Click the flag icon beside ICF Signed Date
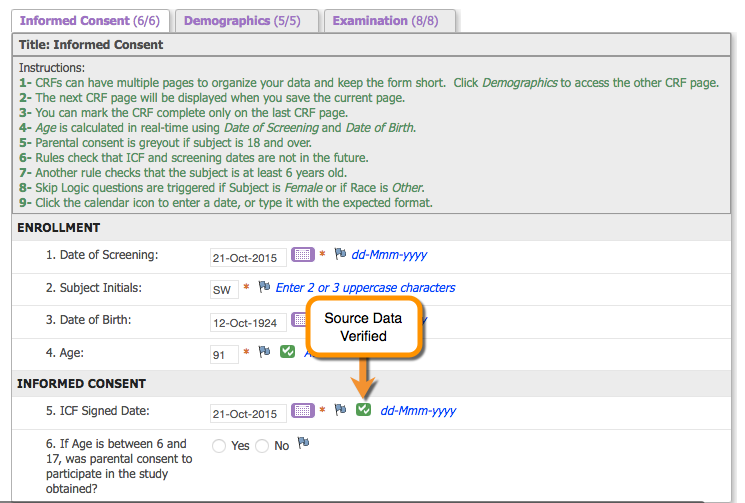Viewport: 745px width, 503px height. 340,410
